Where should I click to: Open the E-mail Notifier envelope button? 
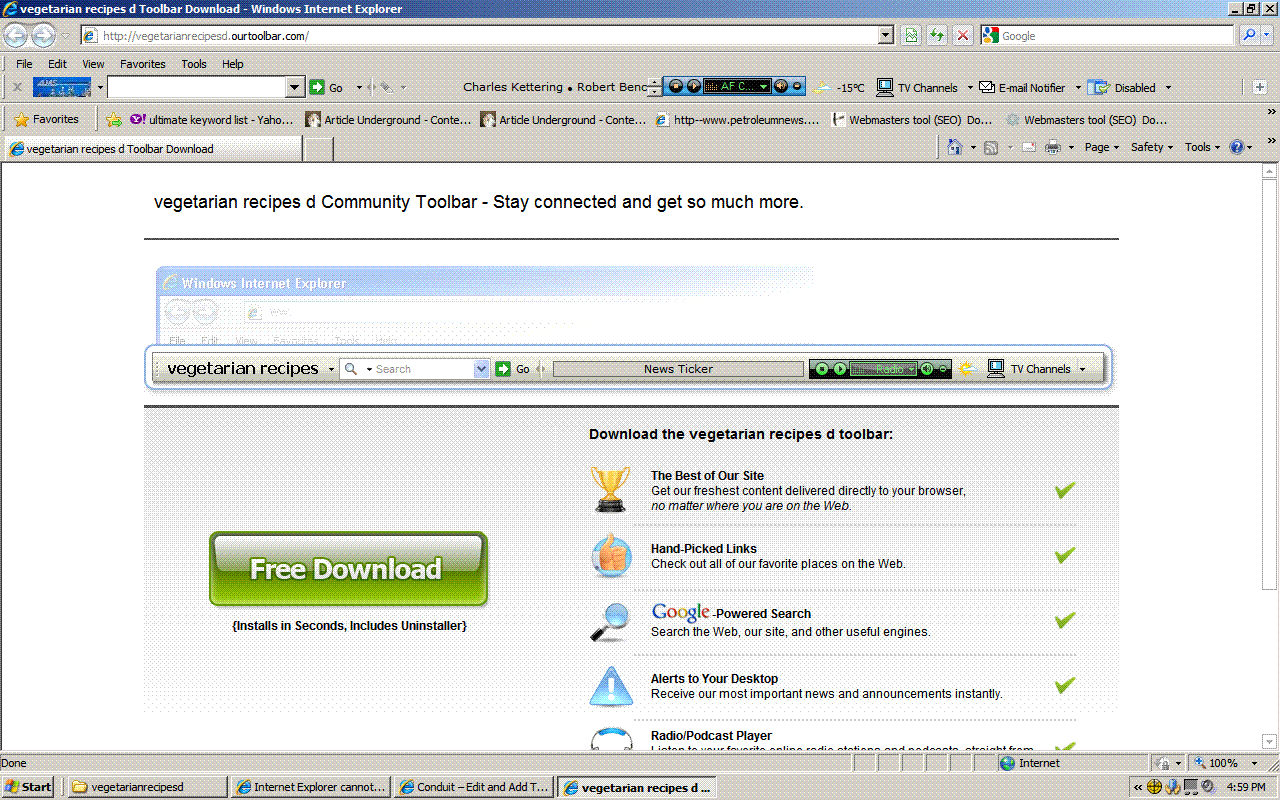click(1022, 88)
